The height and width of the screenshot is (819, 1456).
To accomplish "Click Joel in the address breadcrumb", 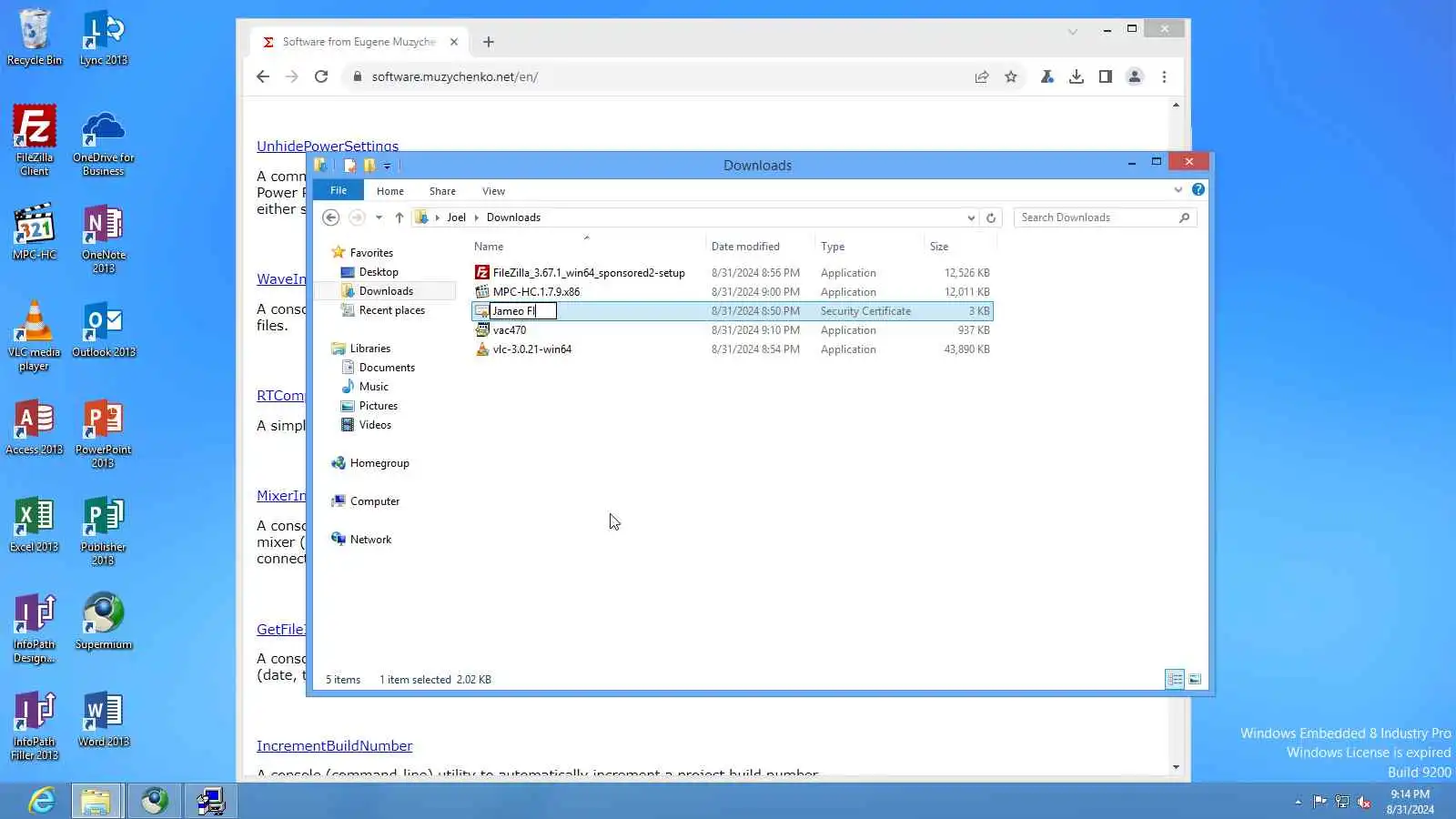I will (x=456, y=217).
